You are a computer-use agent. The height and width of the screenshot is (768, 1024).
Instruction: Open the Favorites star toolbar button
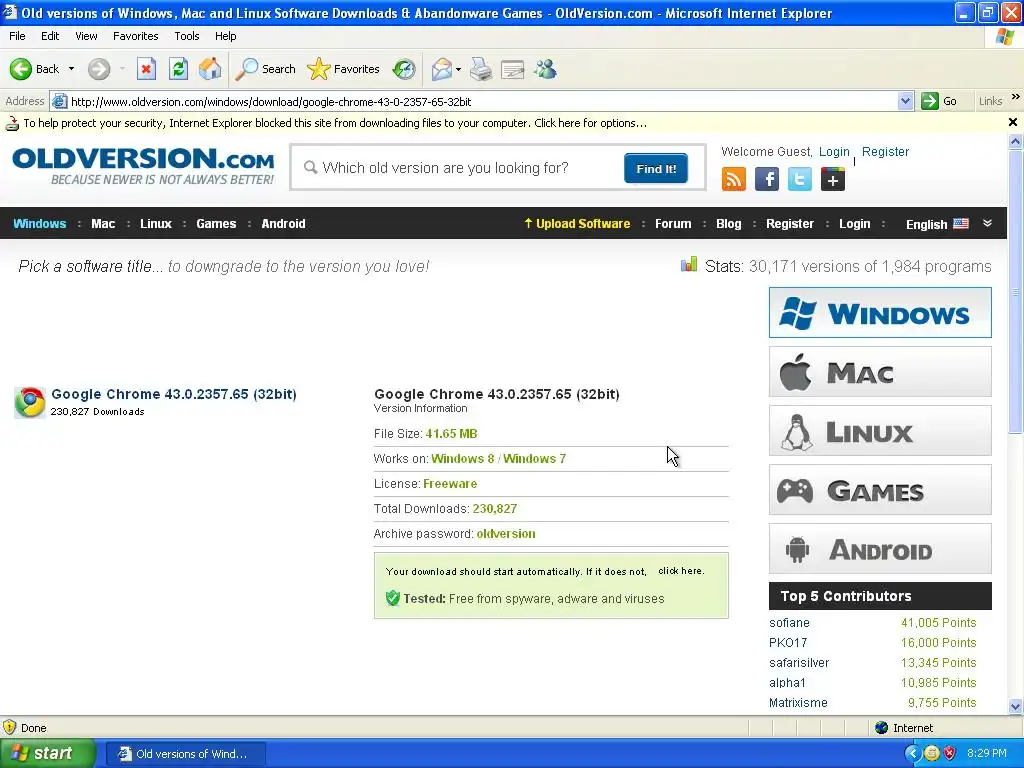[344, 69]
